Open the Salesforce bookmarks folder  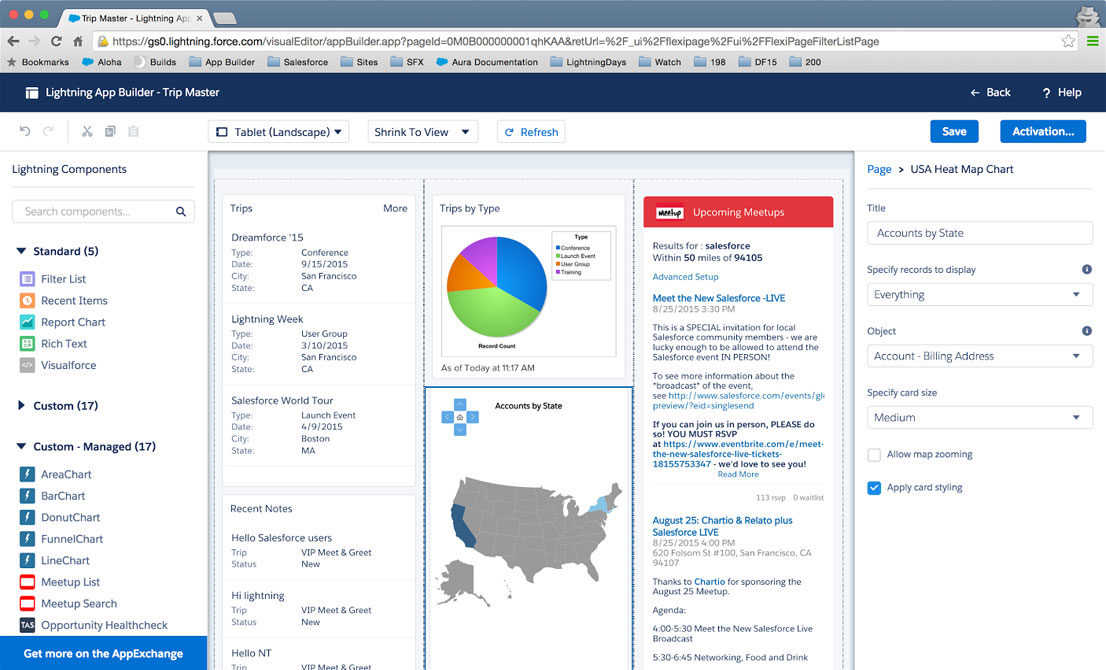tap(298, 62)
